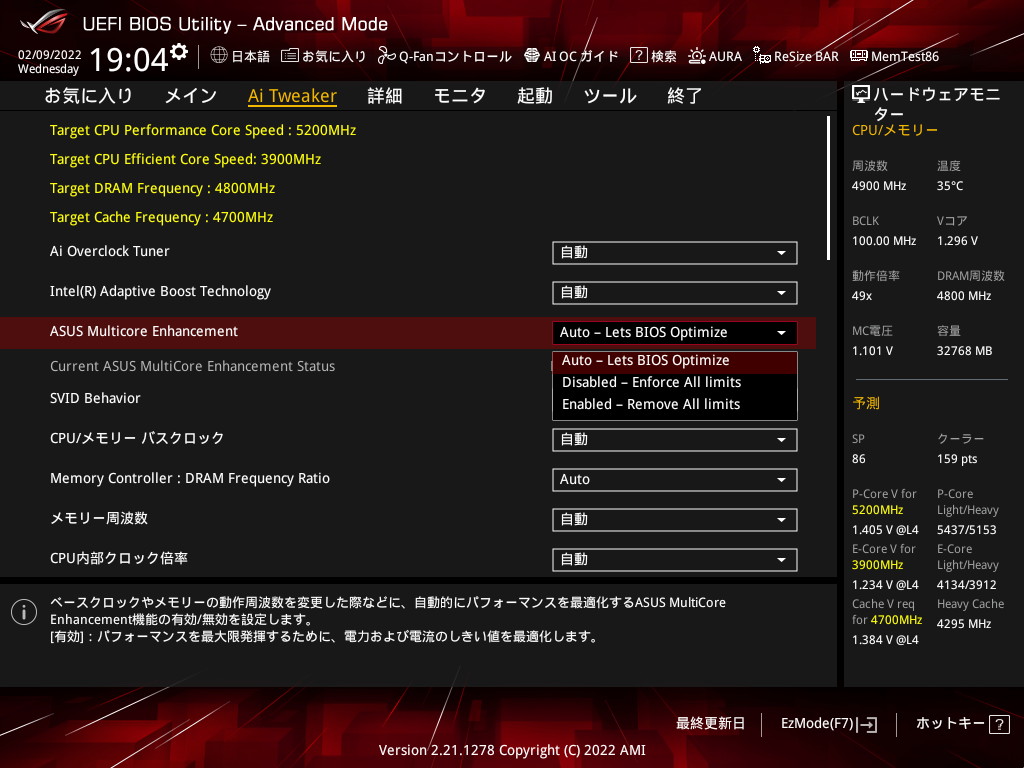Viewport: 1024px width, 768px height.
Task: Click 32768 MB capacity value
Action: point(965,351)
